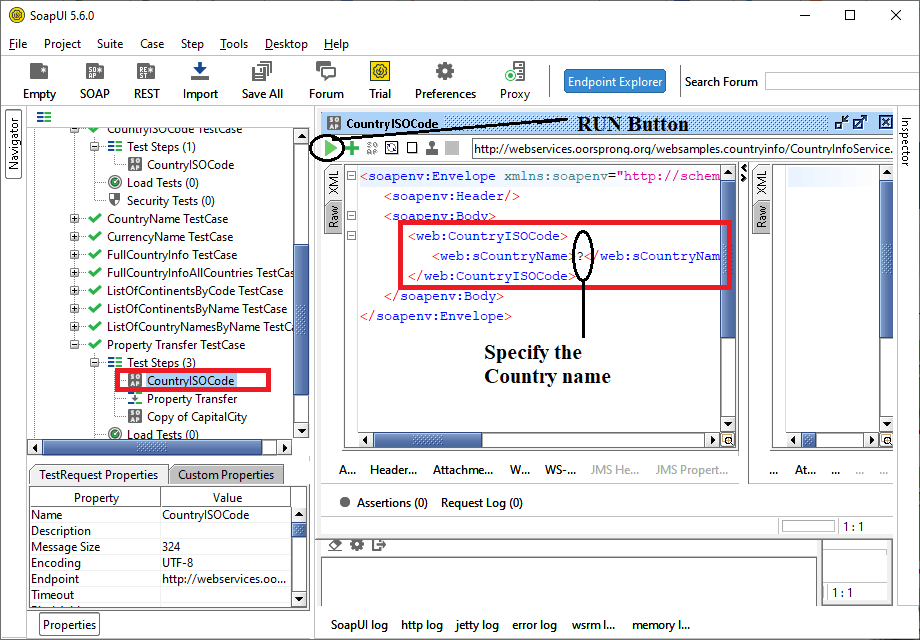
Task: Click the recreate request SOAP icon
Action: click(372, 148)
